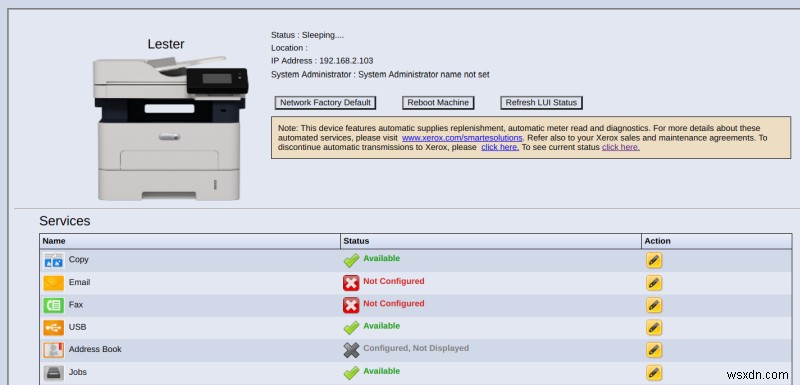
Task: Follow 'click here' to see current status
Action: [621, 147]
